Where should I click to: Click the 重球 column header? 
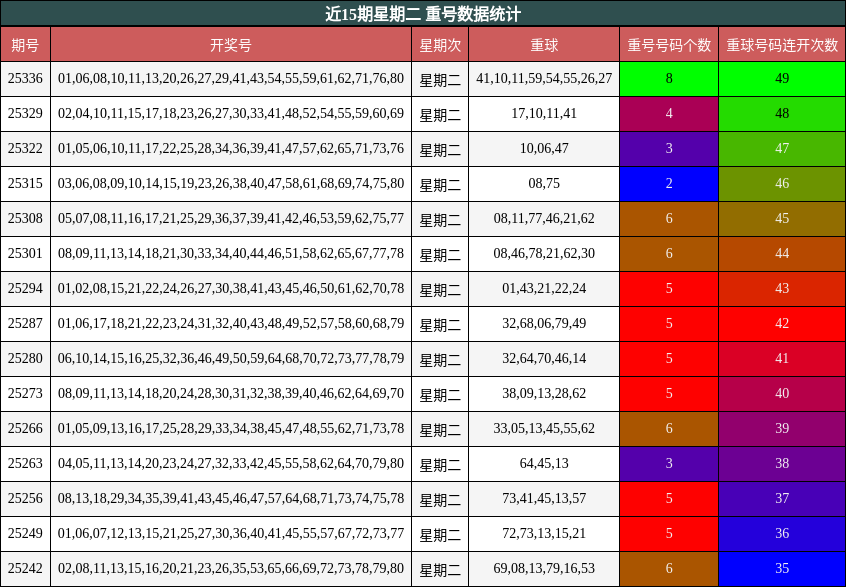pos(543,45)
